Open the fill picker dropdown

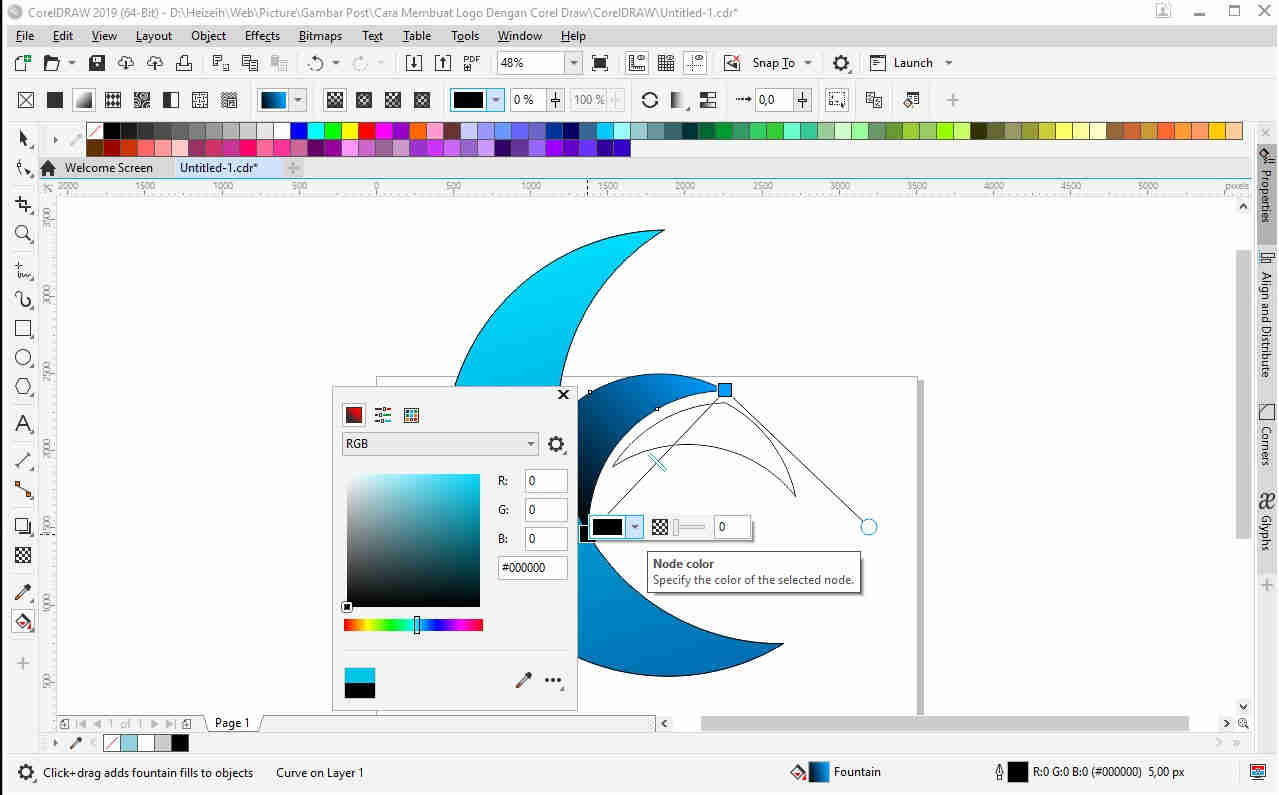pyautogui.click(x=298, y=100)
